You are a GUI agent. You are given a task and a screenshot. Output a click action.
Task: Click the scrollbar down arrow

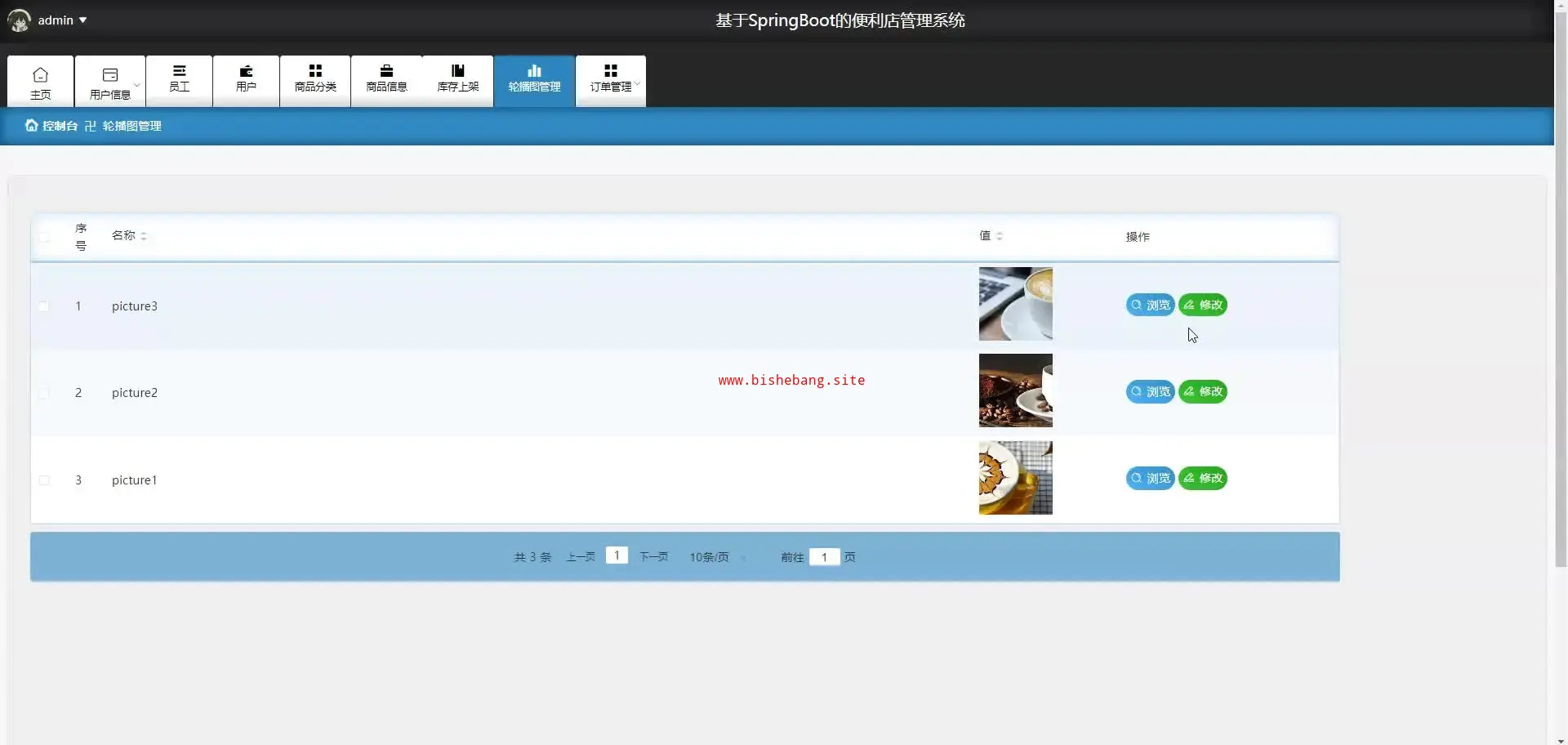[1561, 739]
